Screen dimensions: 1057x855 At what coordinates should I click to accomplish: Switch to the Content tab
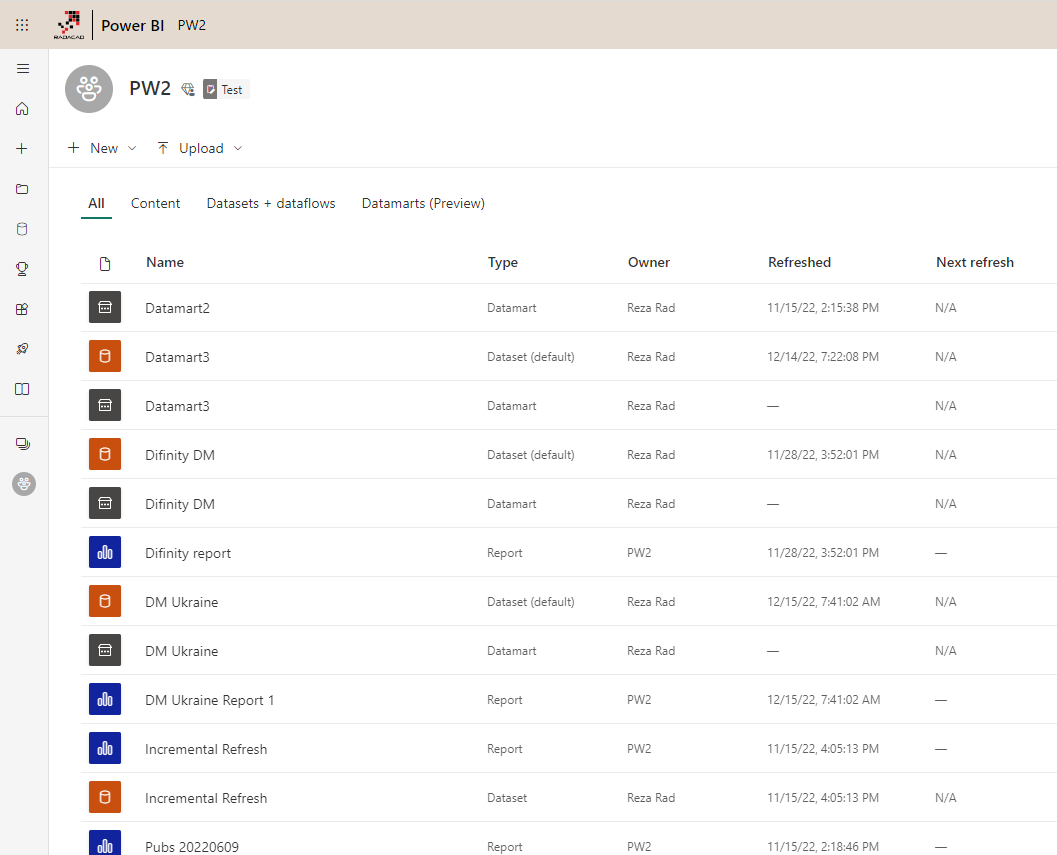155,203
